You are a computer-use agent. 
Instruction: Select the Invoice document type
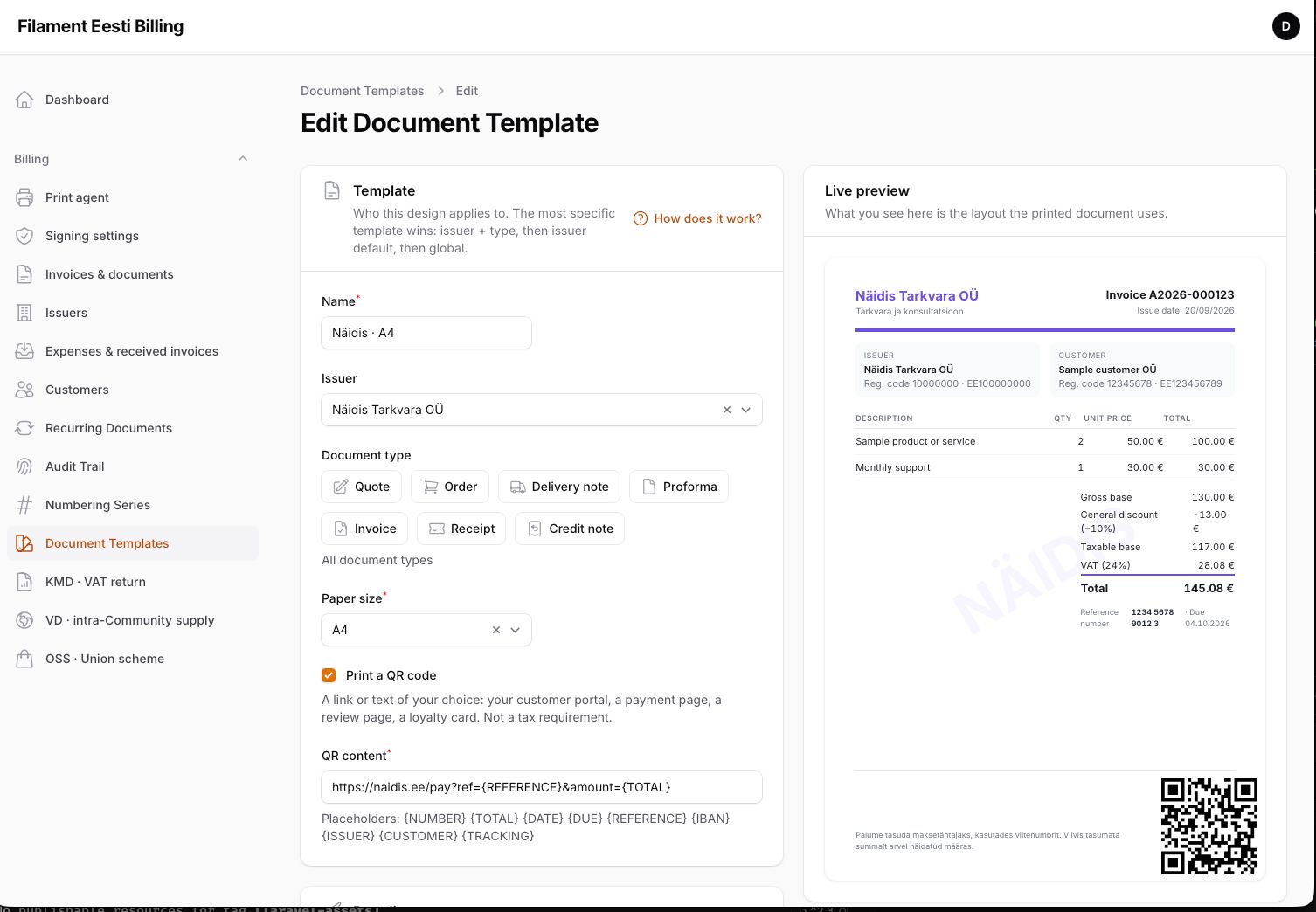(364, 529)
